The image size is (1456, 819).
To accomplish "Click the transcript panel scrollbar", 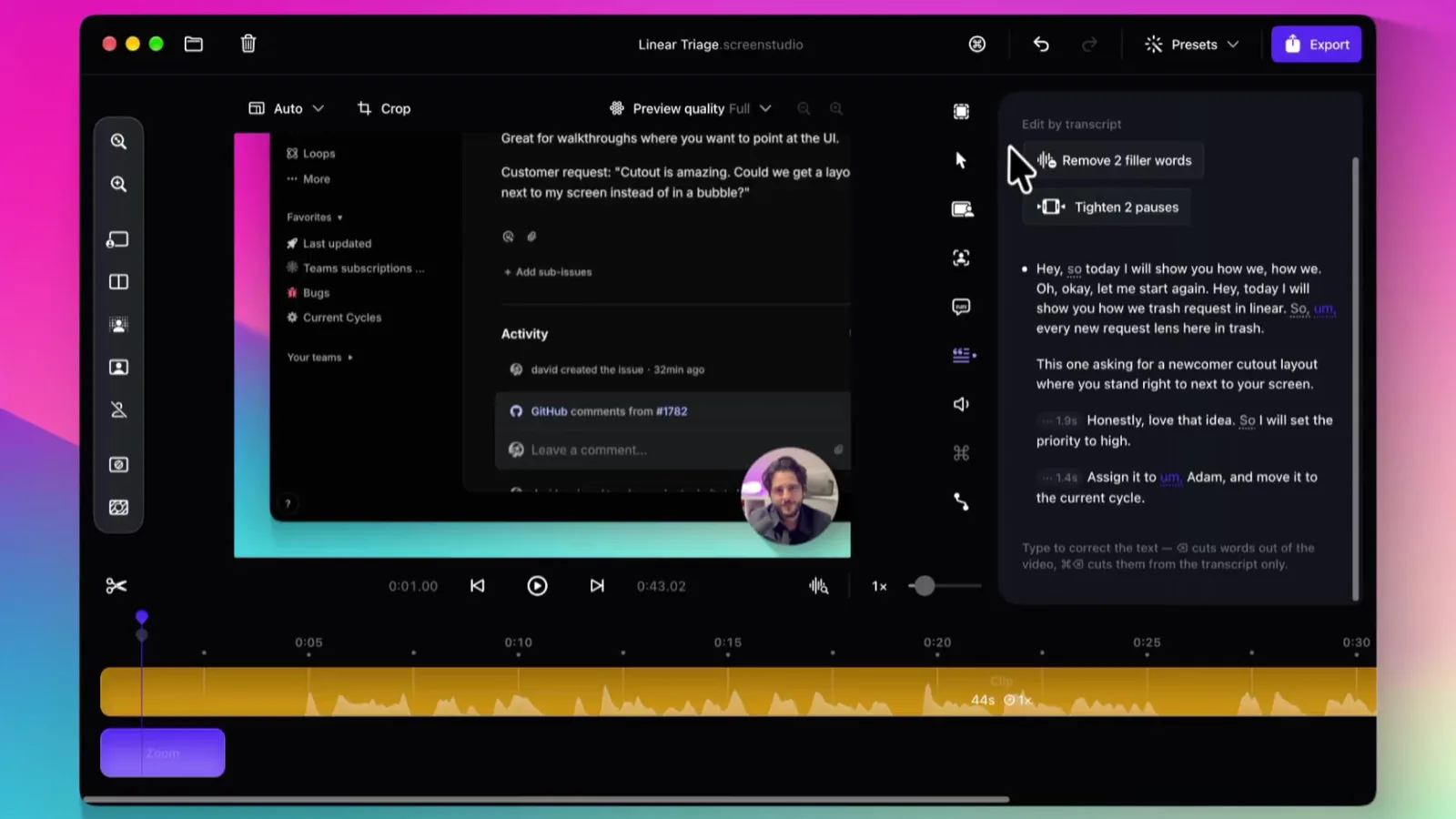I will pos(1355,378).
